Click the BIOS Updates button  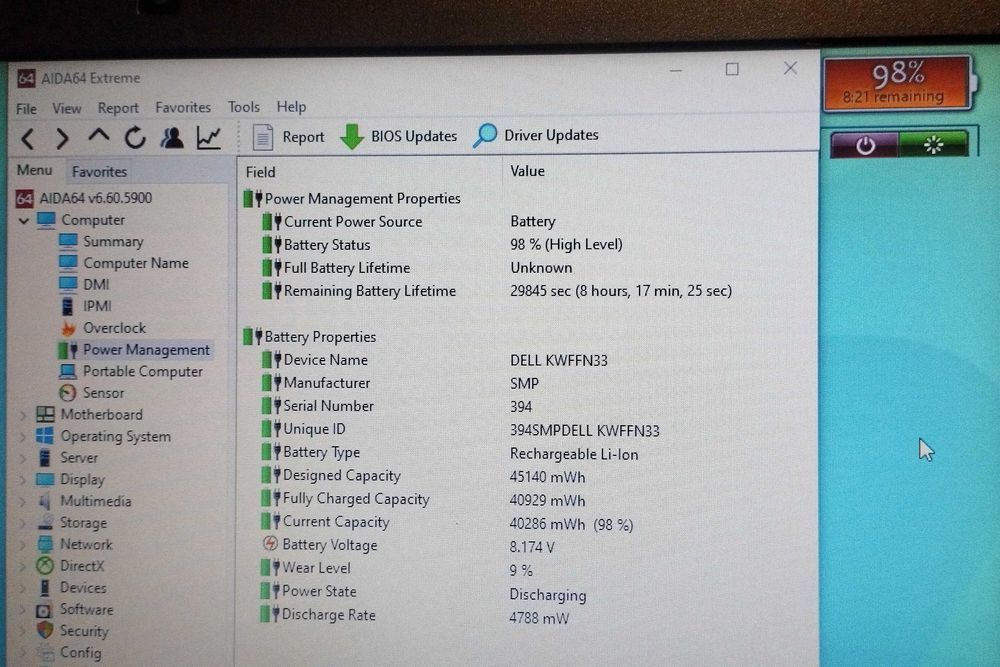pos(399,136)
